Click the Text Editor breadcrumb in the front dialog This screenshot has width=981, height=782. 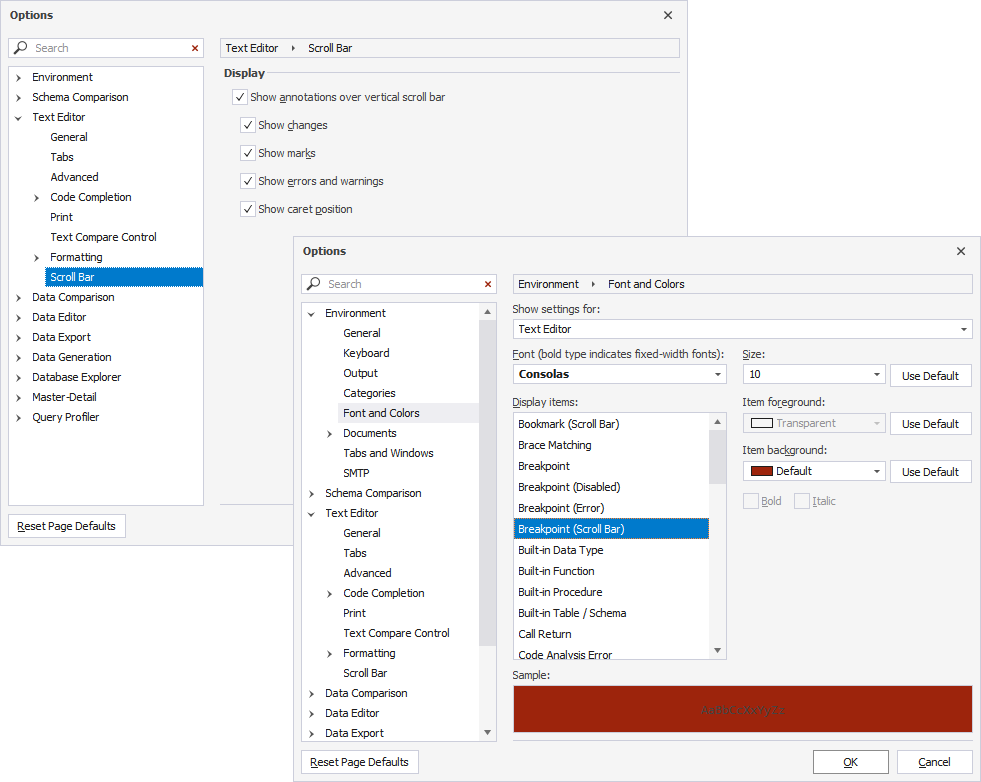[251, 47]
